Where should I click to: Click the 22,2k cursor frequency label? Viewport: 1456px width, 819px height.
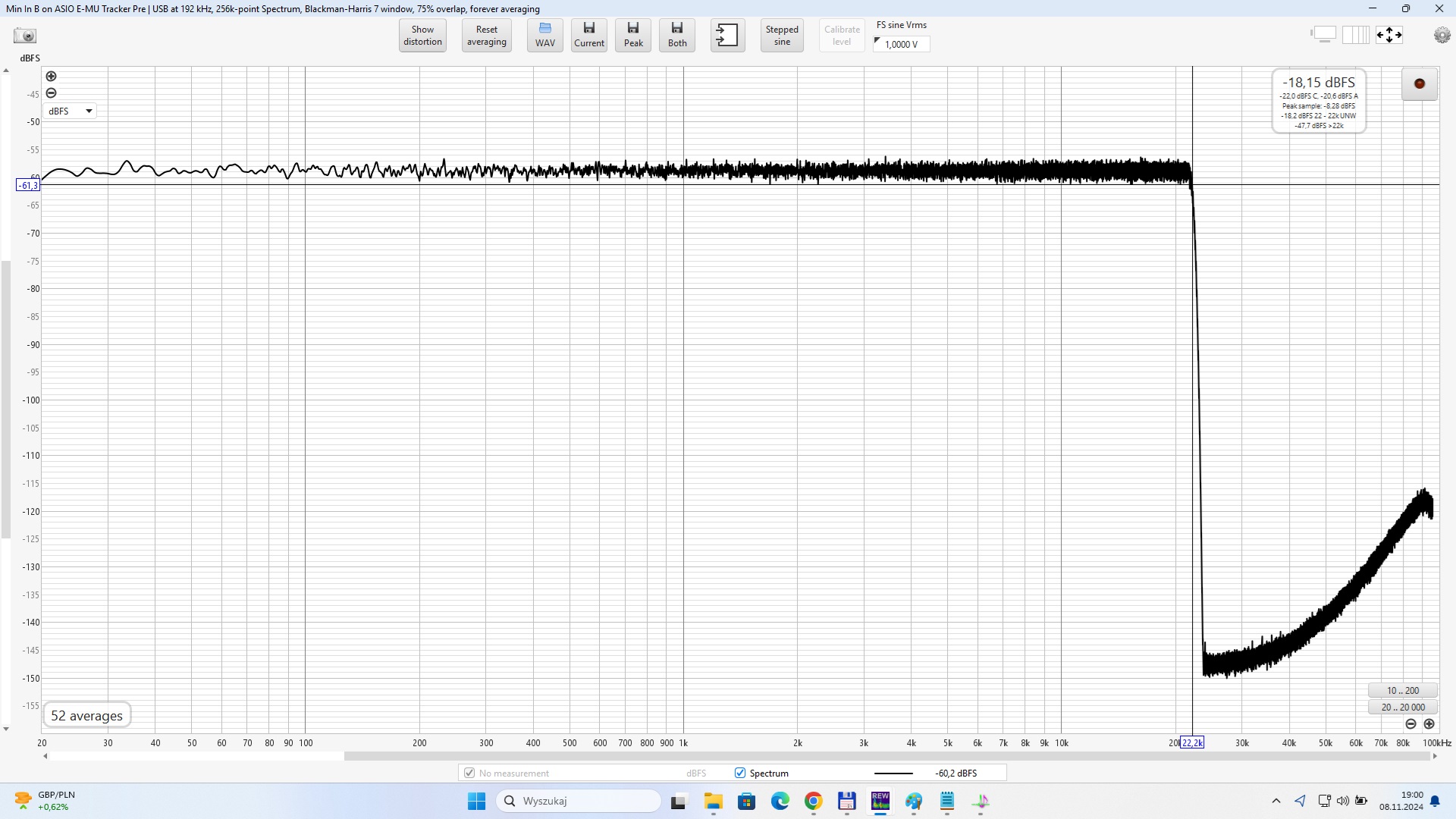pyautogui.click(x=1192, y=742)
